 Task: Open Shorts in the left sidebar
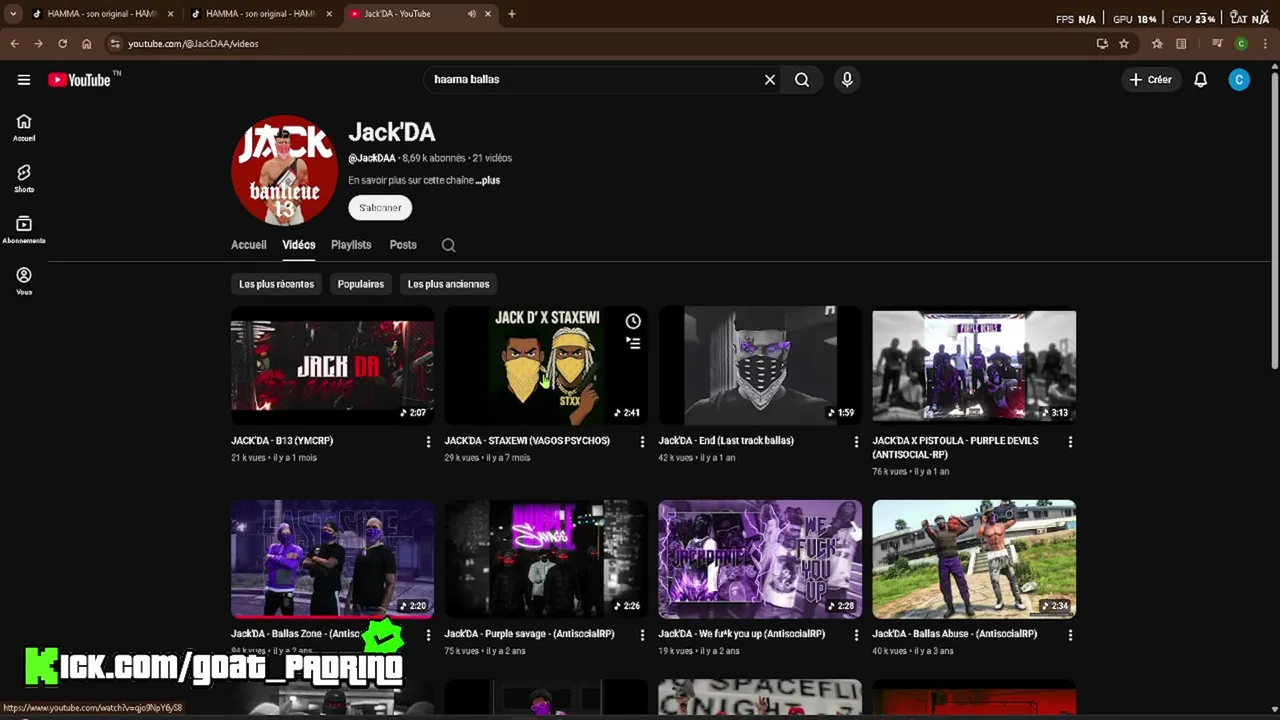click(x=24, y=179)
